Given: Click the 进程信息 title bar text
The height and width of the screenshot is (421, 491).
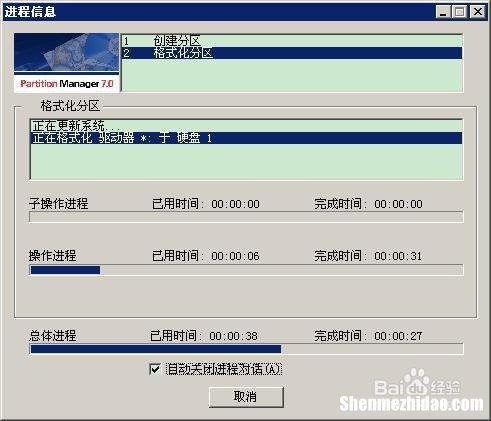Looking at the screenshot, I should 30,12.
